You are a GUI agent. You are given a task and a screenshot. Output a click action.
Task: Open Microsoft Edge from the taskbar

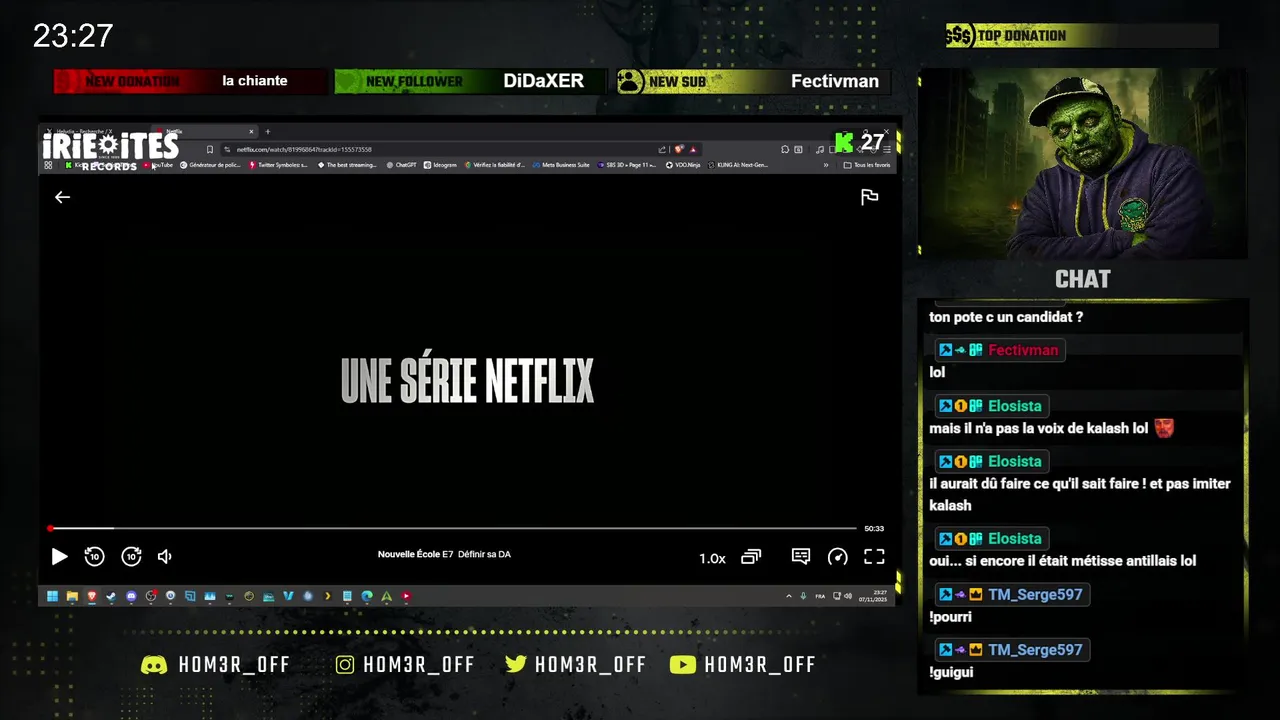(x=367, y=596)
